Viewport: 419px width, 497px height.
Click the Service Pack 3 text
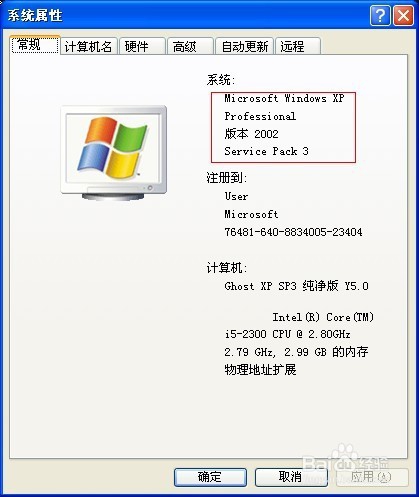coord(266,151)
